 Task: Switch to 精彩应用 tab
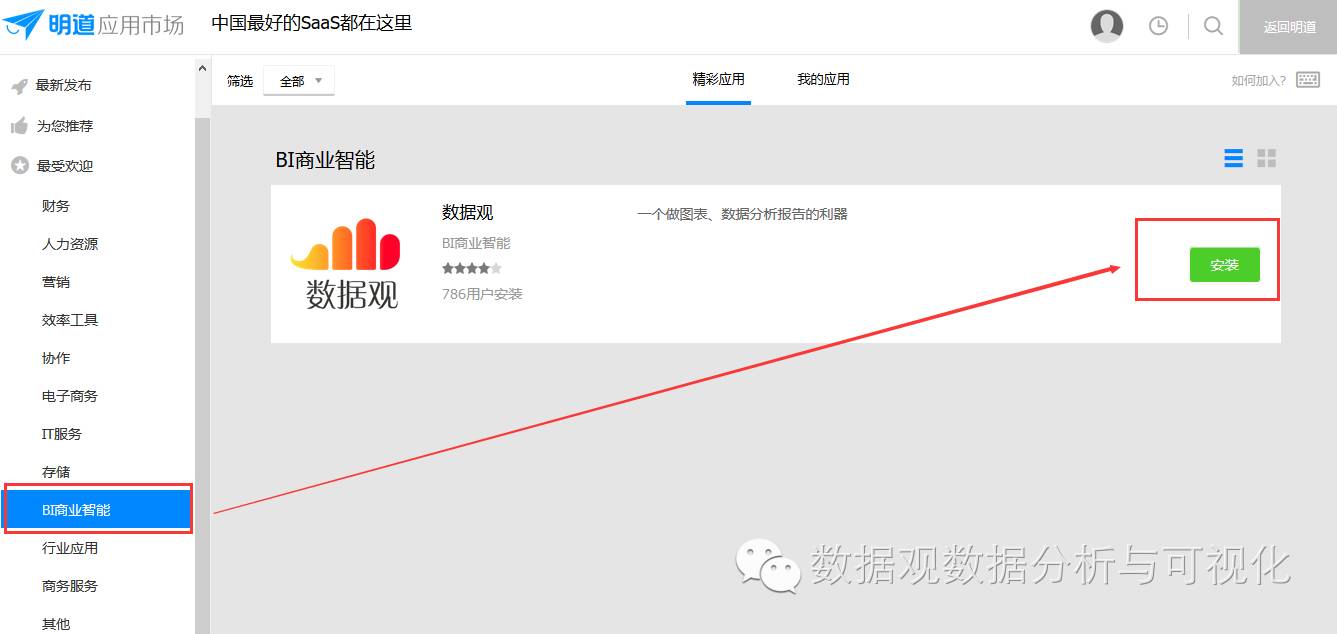coord(718,79)
